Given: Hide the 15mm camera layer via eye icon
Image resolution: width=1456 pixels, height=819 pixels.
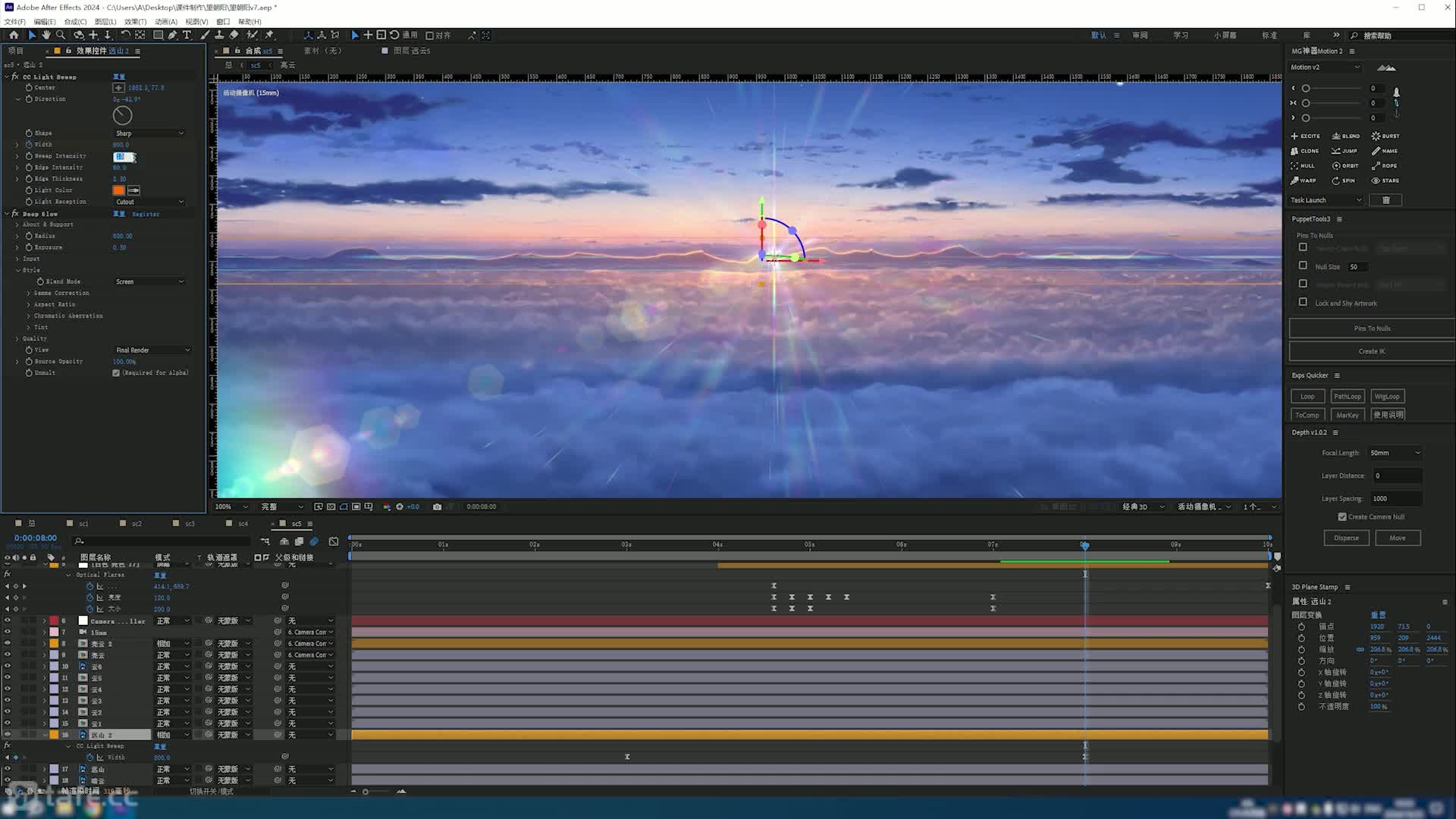Looking at the screenshot, I should click(8, 632).
